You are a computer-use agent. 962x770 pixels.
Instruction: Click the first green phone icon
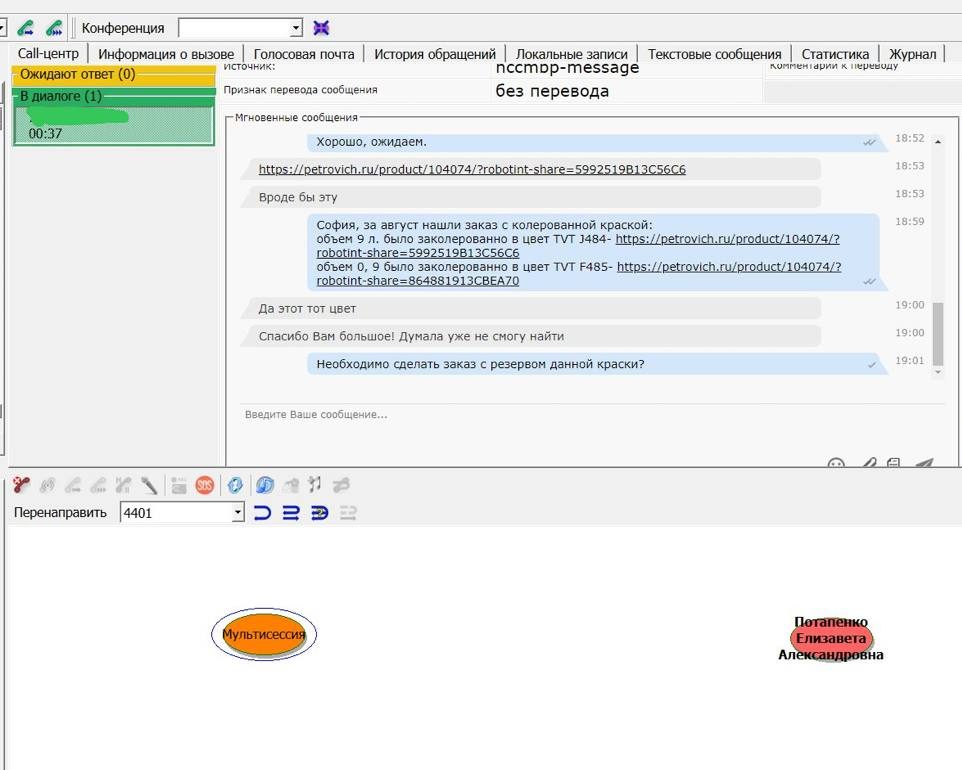click(26, 28)
